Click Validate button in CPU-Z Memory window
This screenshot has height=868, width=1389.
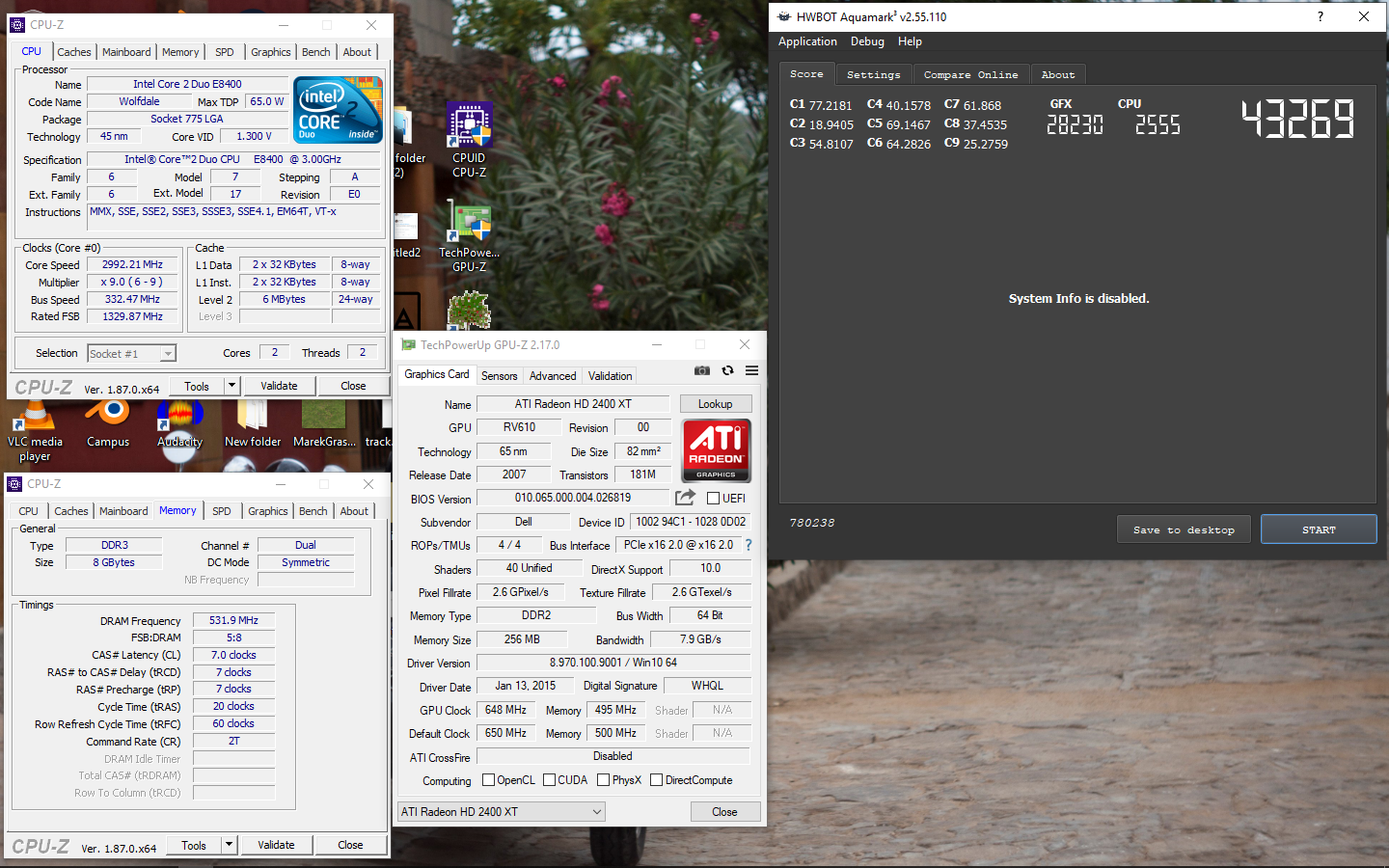click(x=276, y=845)
